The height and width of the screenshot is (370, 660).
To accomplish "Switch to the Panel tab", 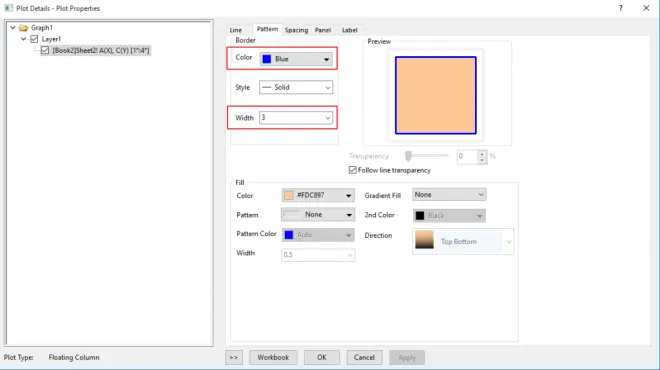I will click(x=323, y=30).
